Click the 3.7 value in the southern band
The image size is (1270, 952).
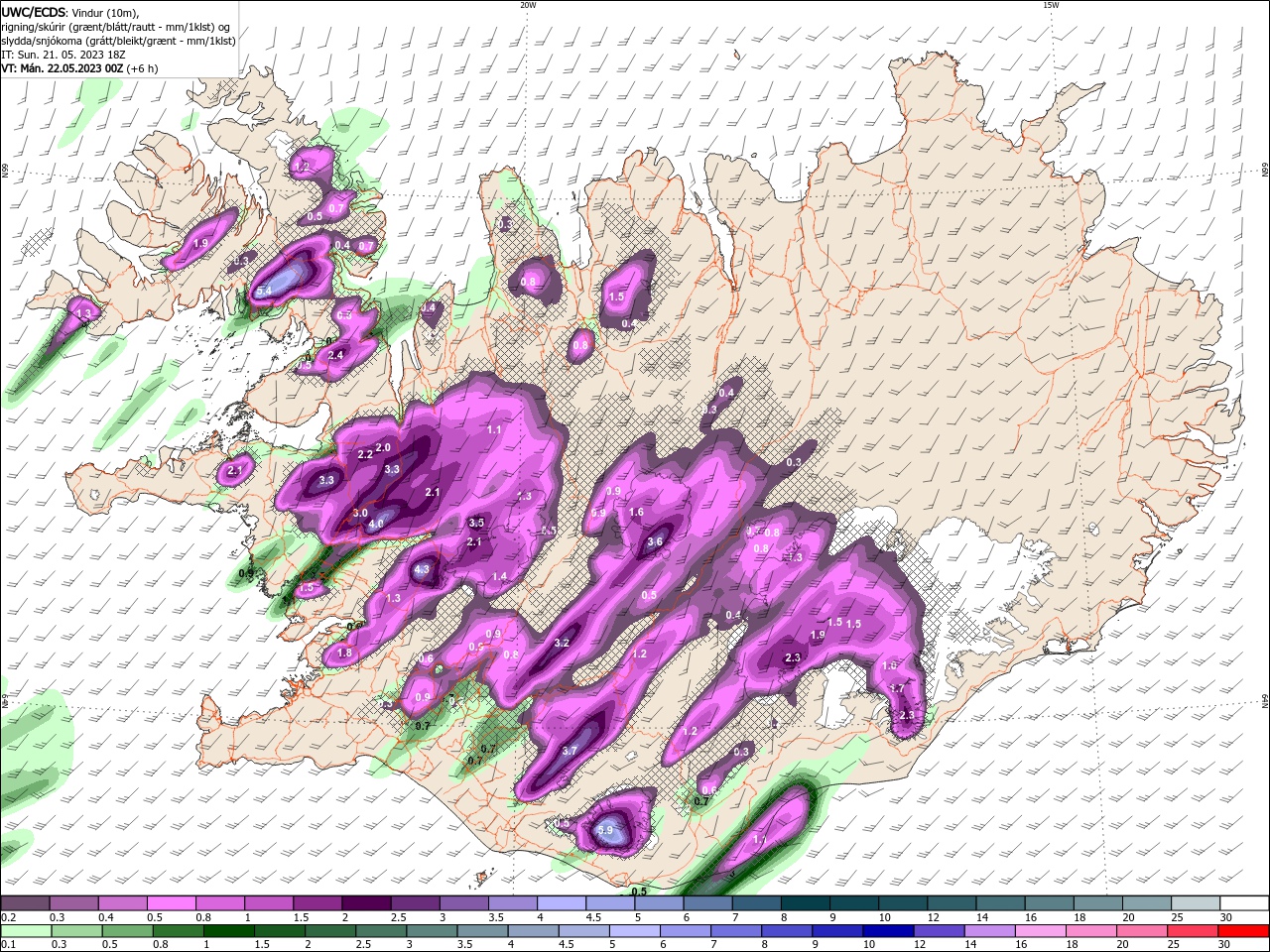coord(570,752)
